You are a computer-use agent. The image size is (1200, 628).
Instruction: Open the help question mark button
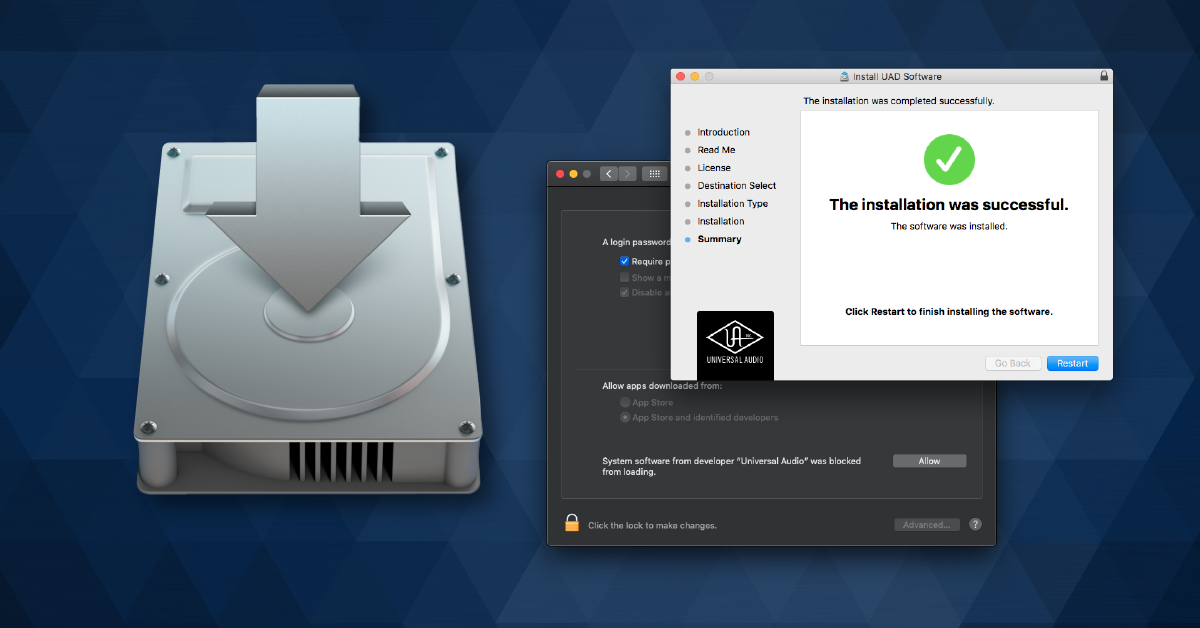click(x=975, y=524)
